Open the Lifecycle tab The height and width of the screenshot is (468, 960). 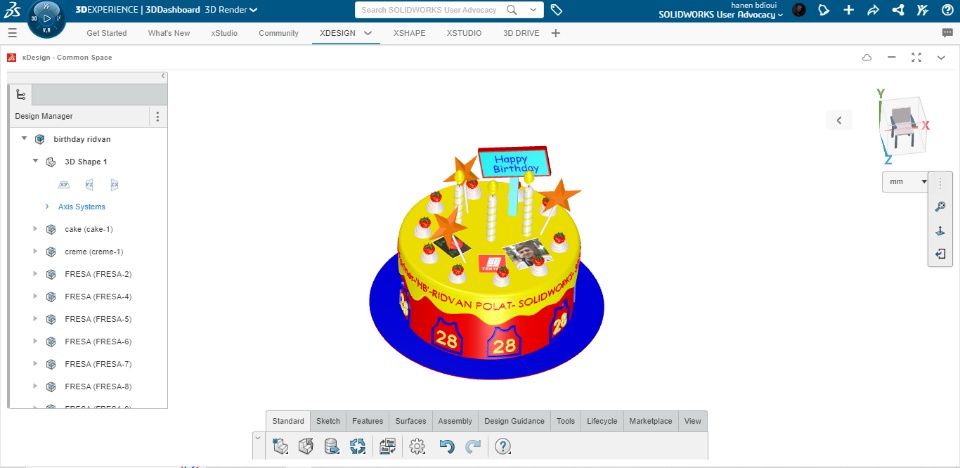[602, 421]
